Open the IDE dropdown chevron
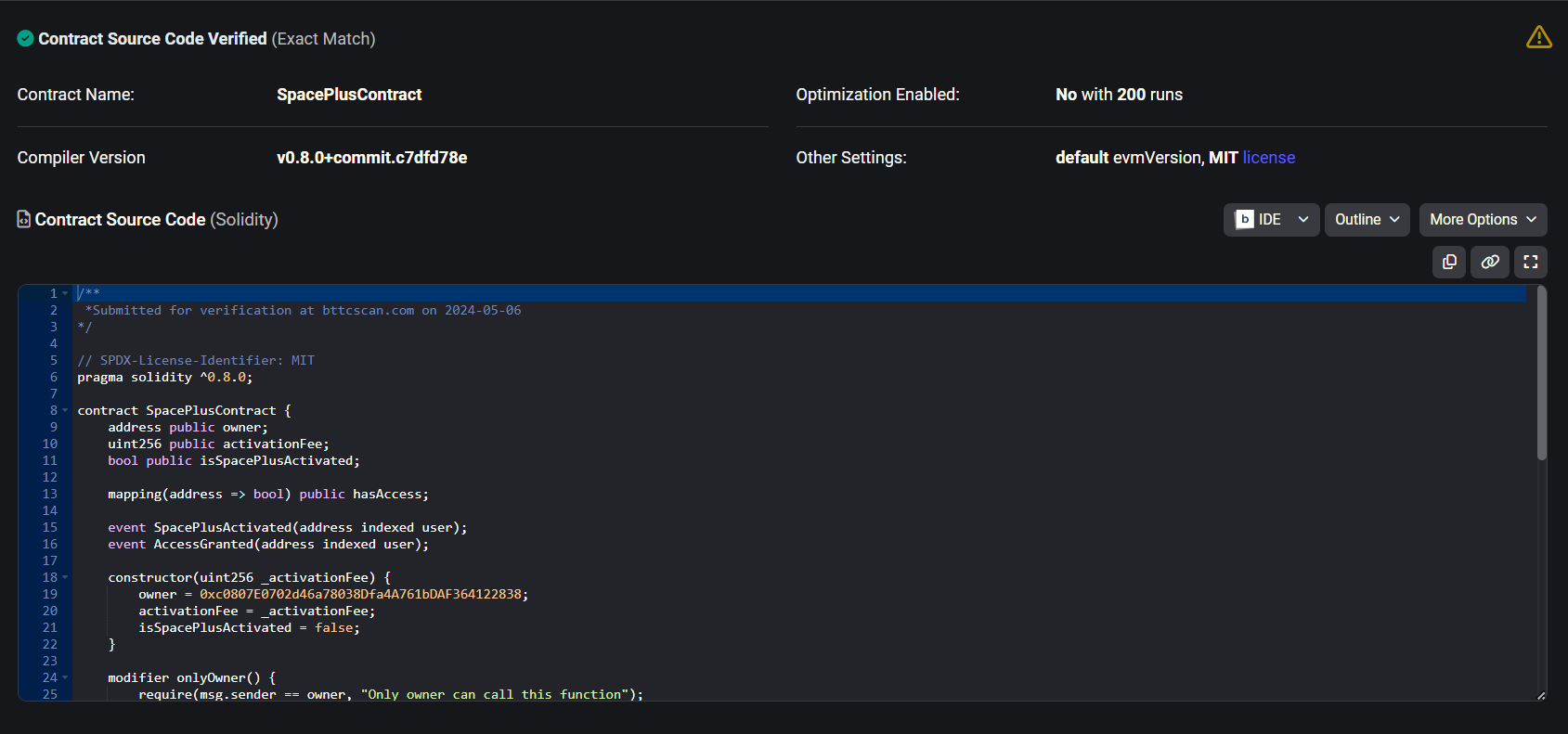The image size is (1568, 734). point(1303,220)
